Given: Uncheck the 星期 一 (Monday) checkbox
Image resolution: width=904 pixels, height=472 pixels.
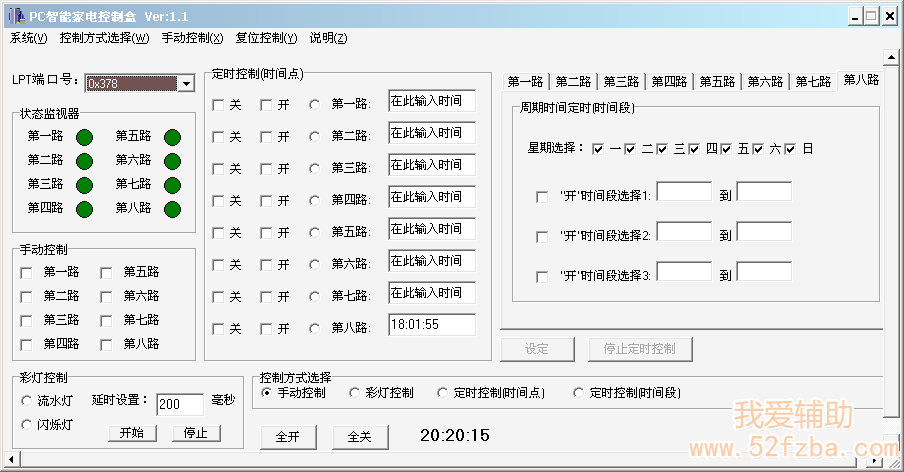Looking at the screenshot, I should tap(598, 149).
